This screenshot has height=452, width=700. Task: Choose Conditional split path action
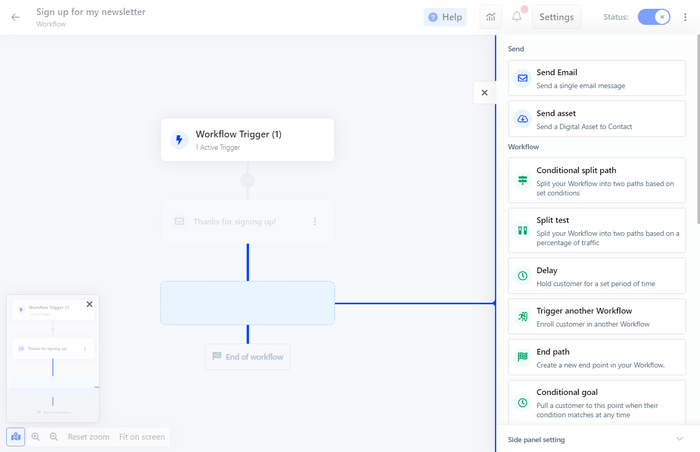pyautogui.click(x=596, y=180)
